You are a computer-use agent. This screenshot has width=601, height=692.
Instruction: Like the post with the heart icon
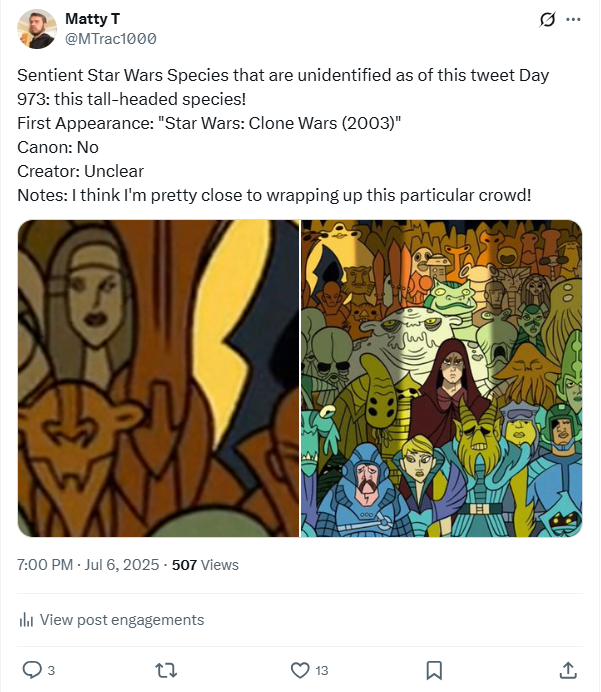coord(299,669)
